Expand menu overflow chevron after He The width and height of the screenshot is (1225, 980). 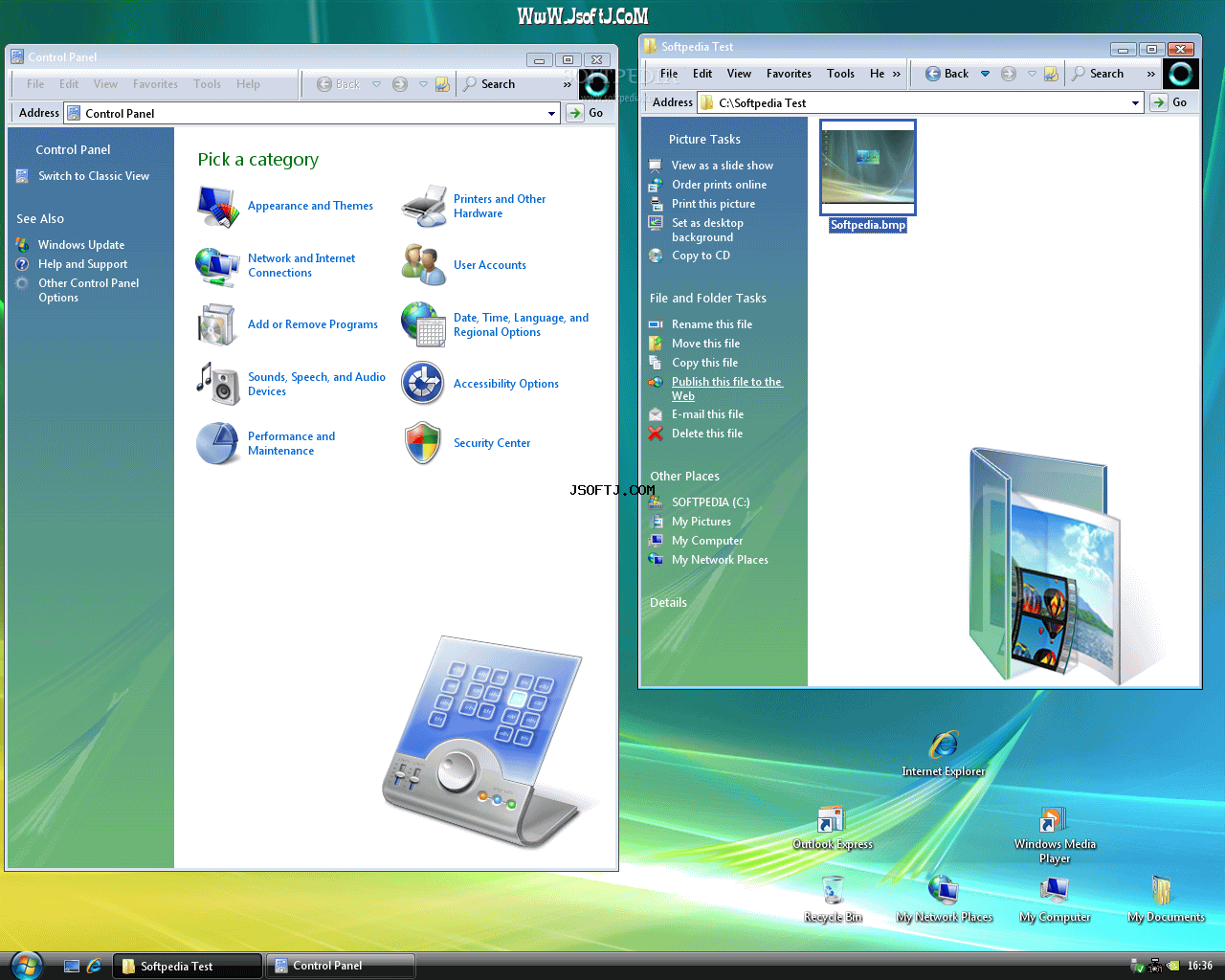point(897,74)
